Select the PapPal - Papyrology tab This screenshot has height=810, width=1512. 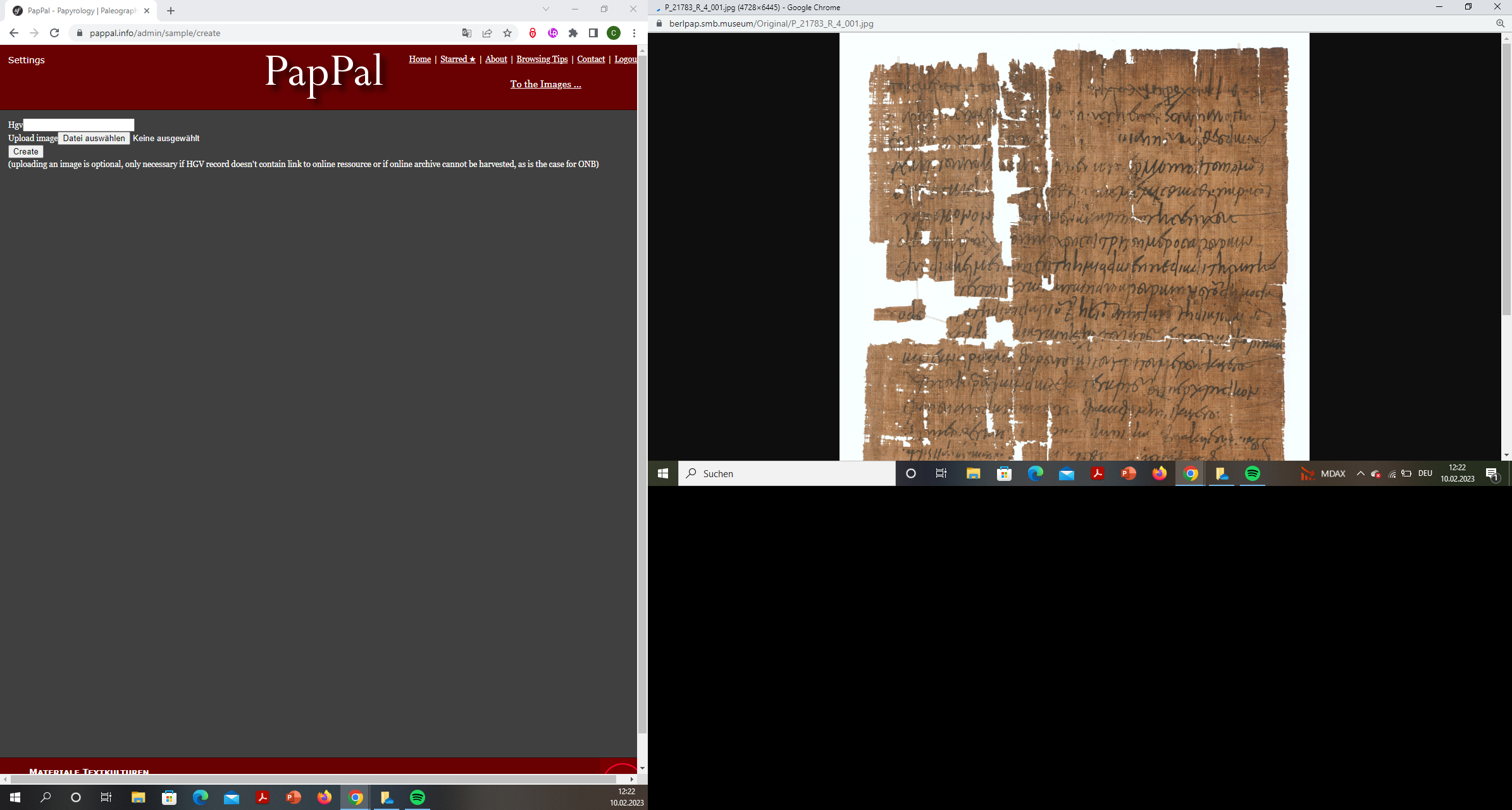[x=82, y=11]
